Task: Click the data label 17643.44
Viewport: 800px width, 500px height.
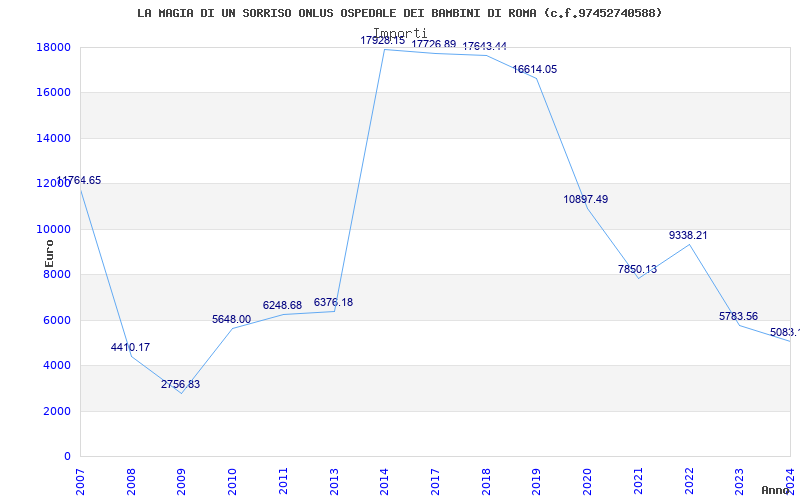Action: (485, 46)
